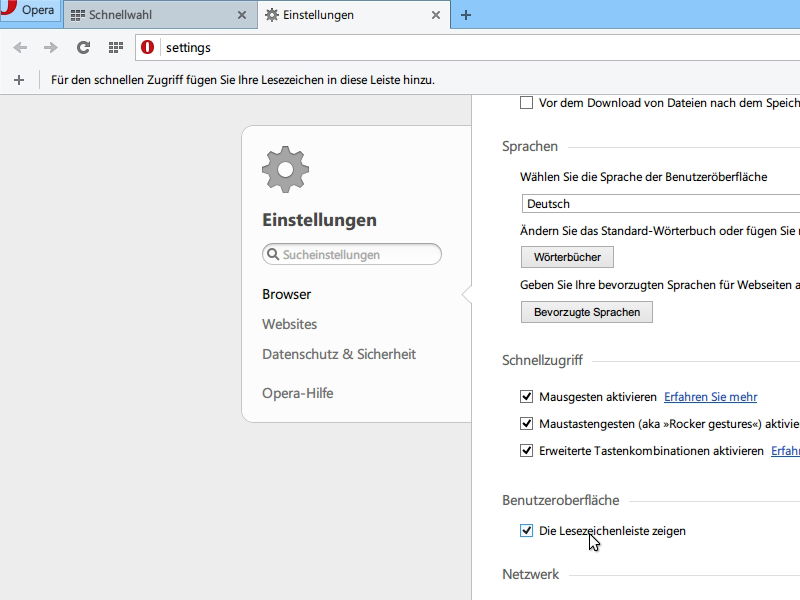The height and width of the screenshot is (600, 800).
Task: Close the Schnellwahl tab
Action: coord(242,15)
